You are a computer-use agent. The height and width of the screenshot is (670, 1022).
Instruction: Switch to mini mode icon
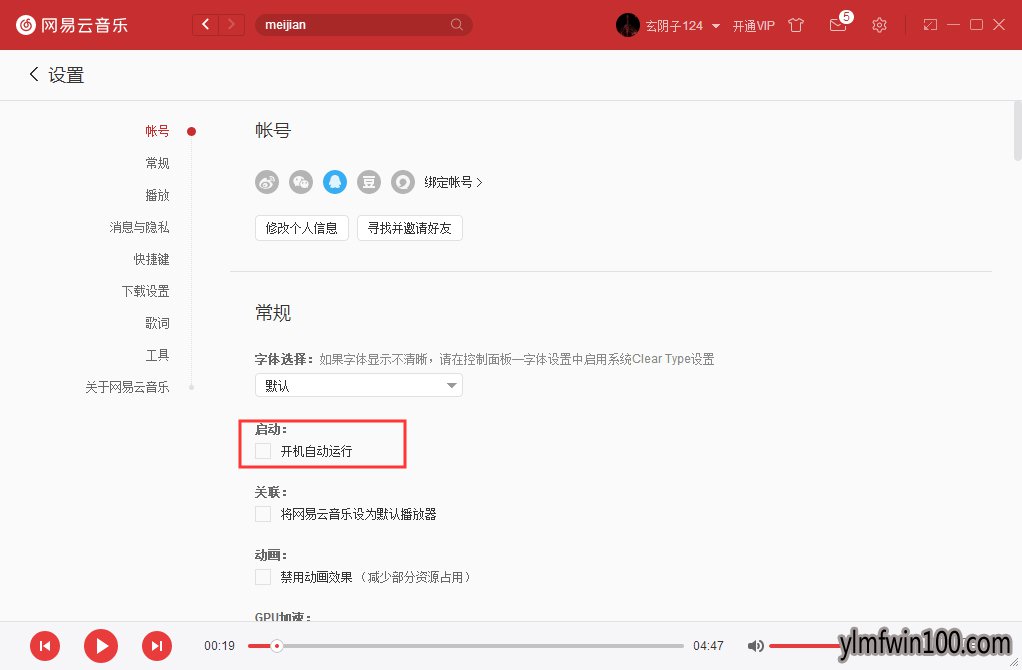930,25
